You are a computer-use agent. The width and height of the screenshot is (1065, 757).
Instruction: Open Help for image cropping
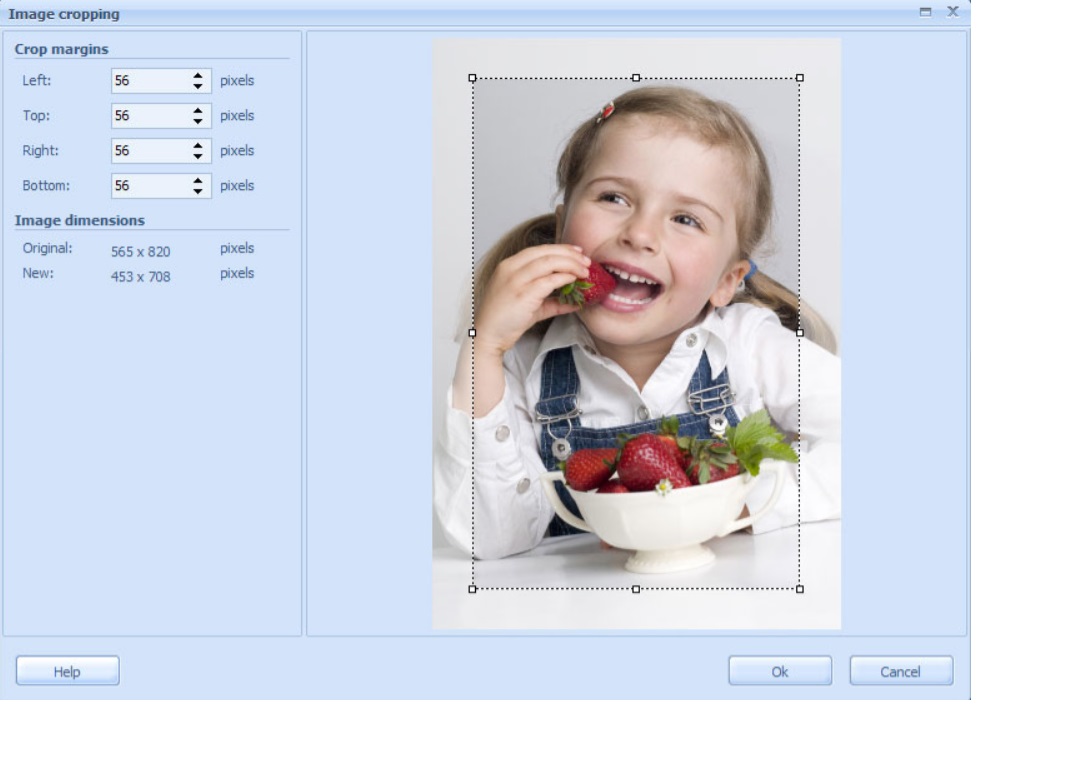(x=67, y=671)
